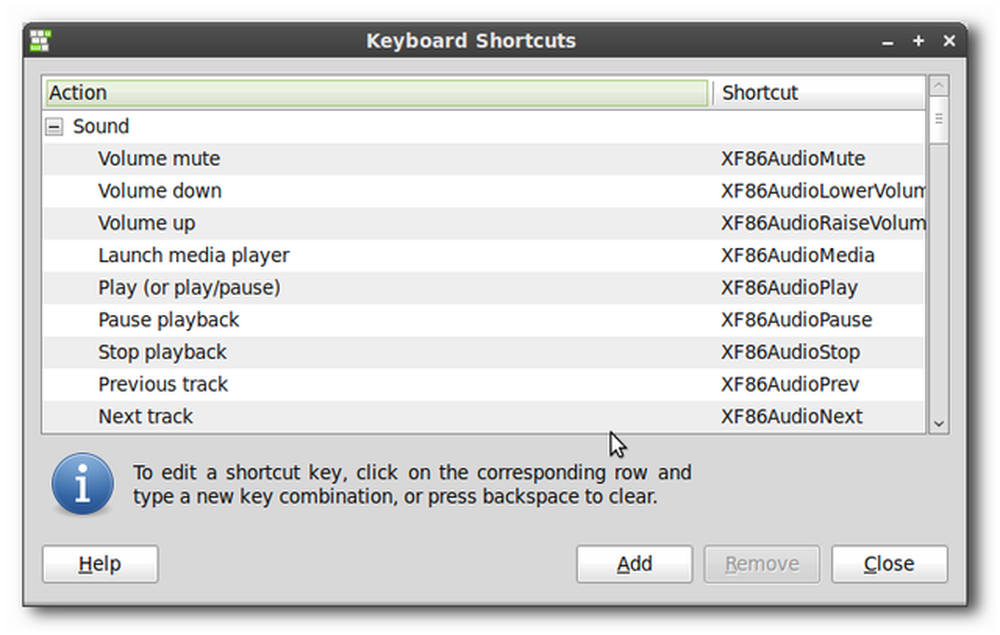Click the scrollbar down arrow

click(x=938, y=423)
